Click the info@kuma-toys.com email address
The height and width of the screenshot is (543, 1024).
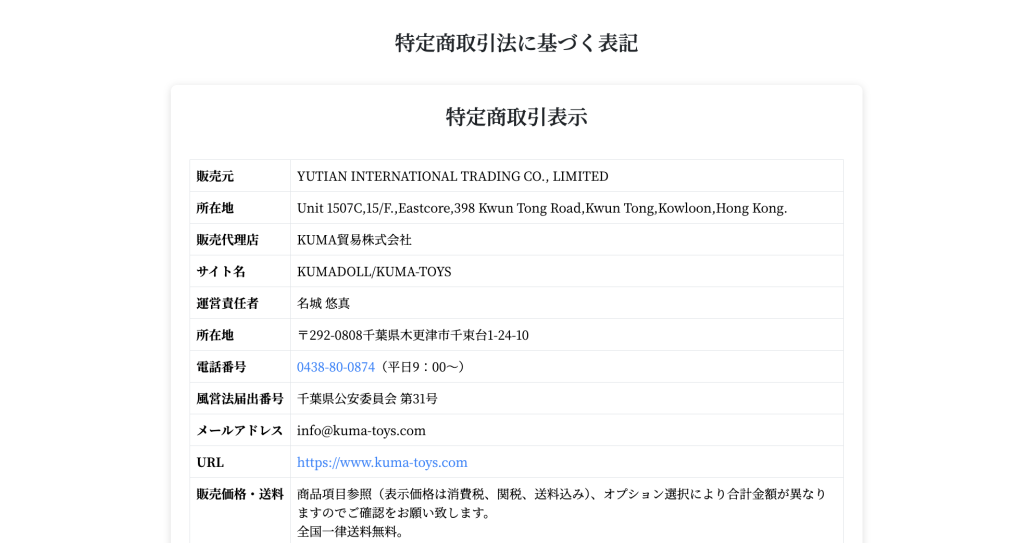point(361,431)
